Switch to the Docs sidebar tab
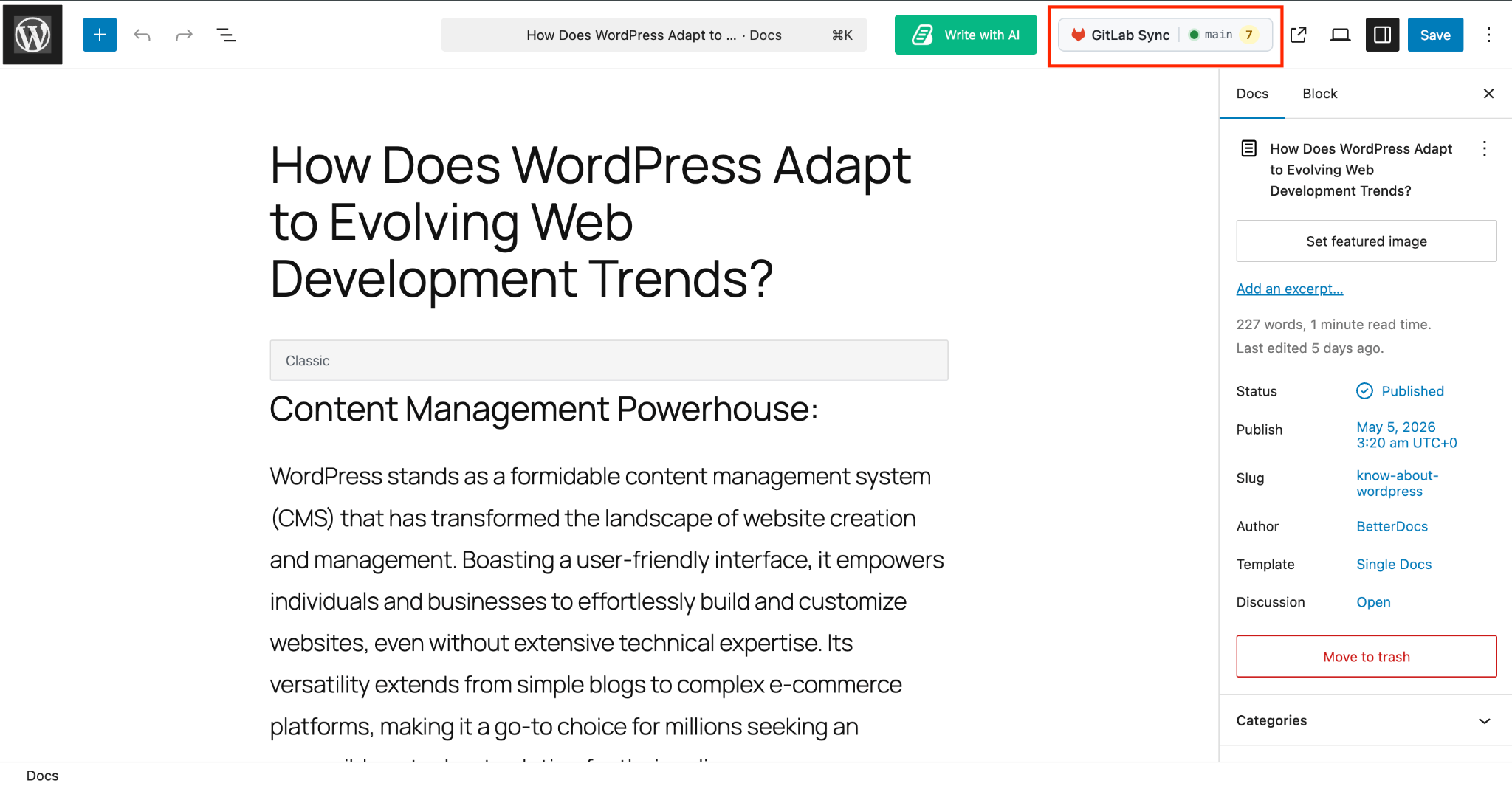The image size is (1512, 786). 1252,94
